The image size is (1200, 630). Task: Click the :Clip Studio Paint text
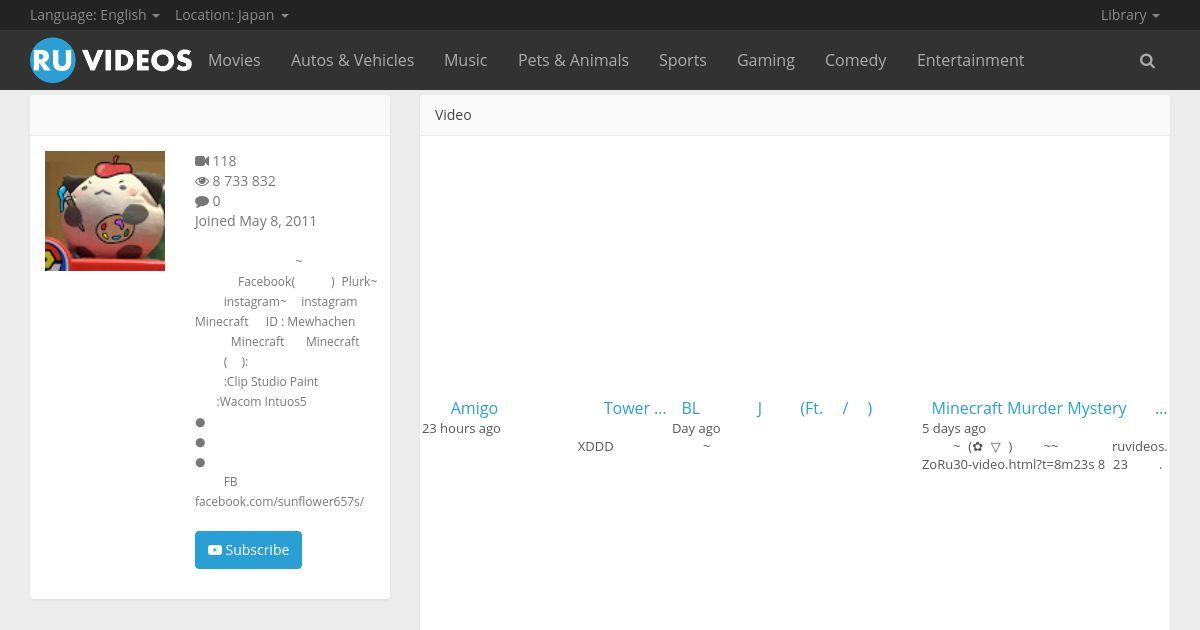pos(271,381)
